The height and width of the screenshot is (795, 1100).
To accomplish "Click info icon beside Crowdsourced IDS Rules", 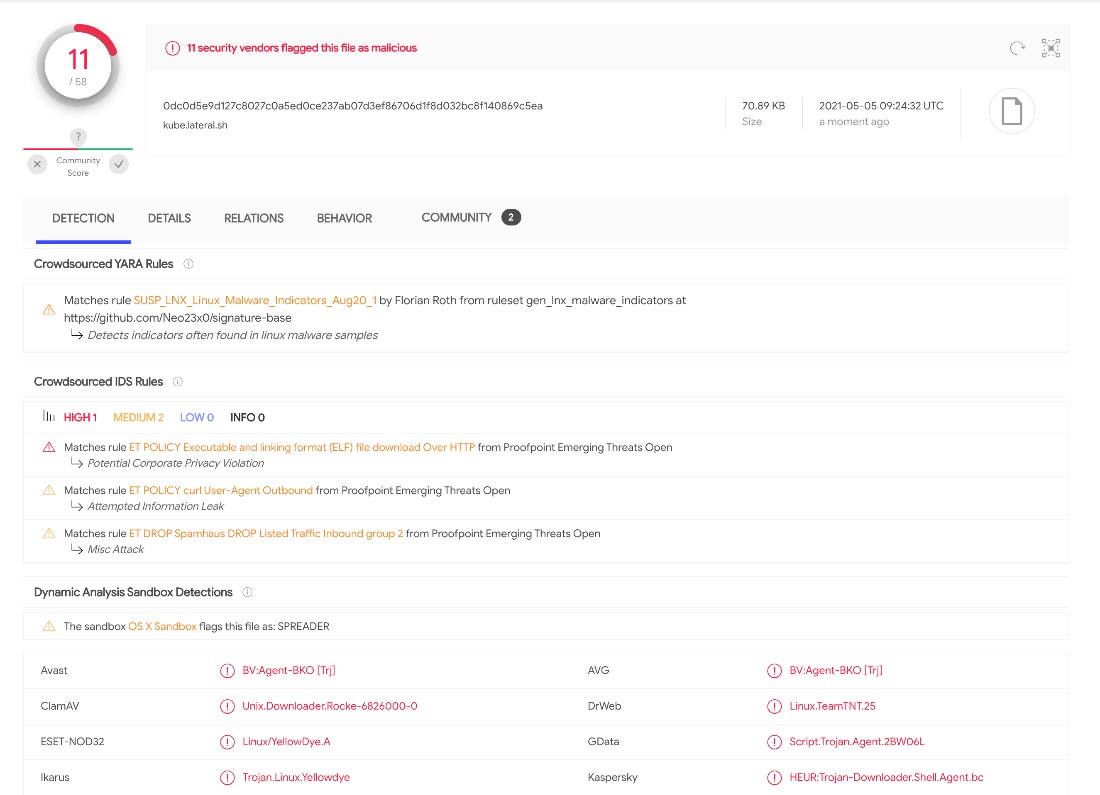I will 178,382.
